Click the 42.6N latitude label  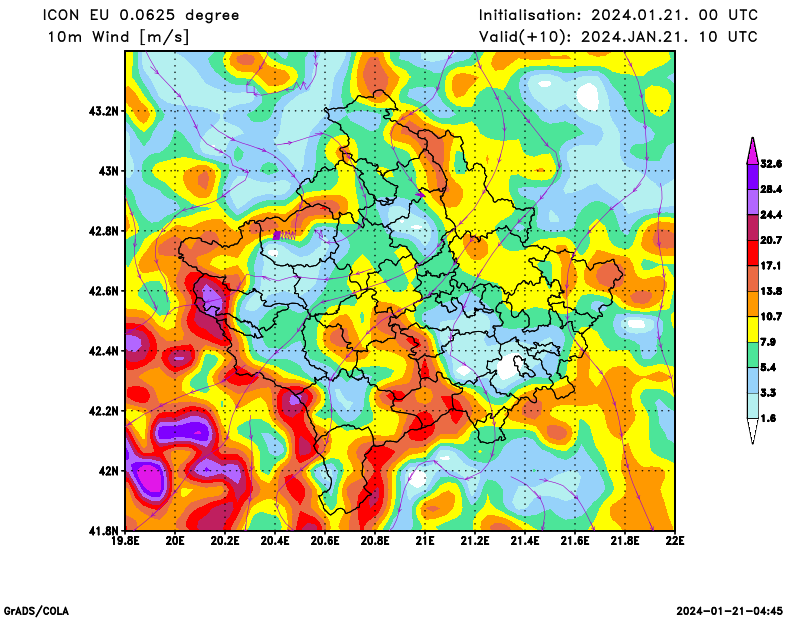point(105,291)
